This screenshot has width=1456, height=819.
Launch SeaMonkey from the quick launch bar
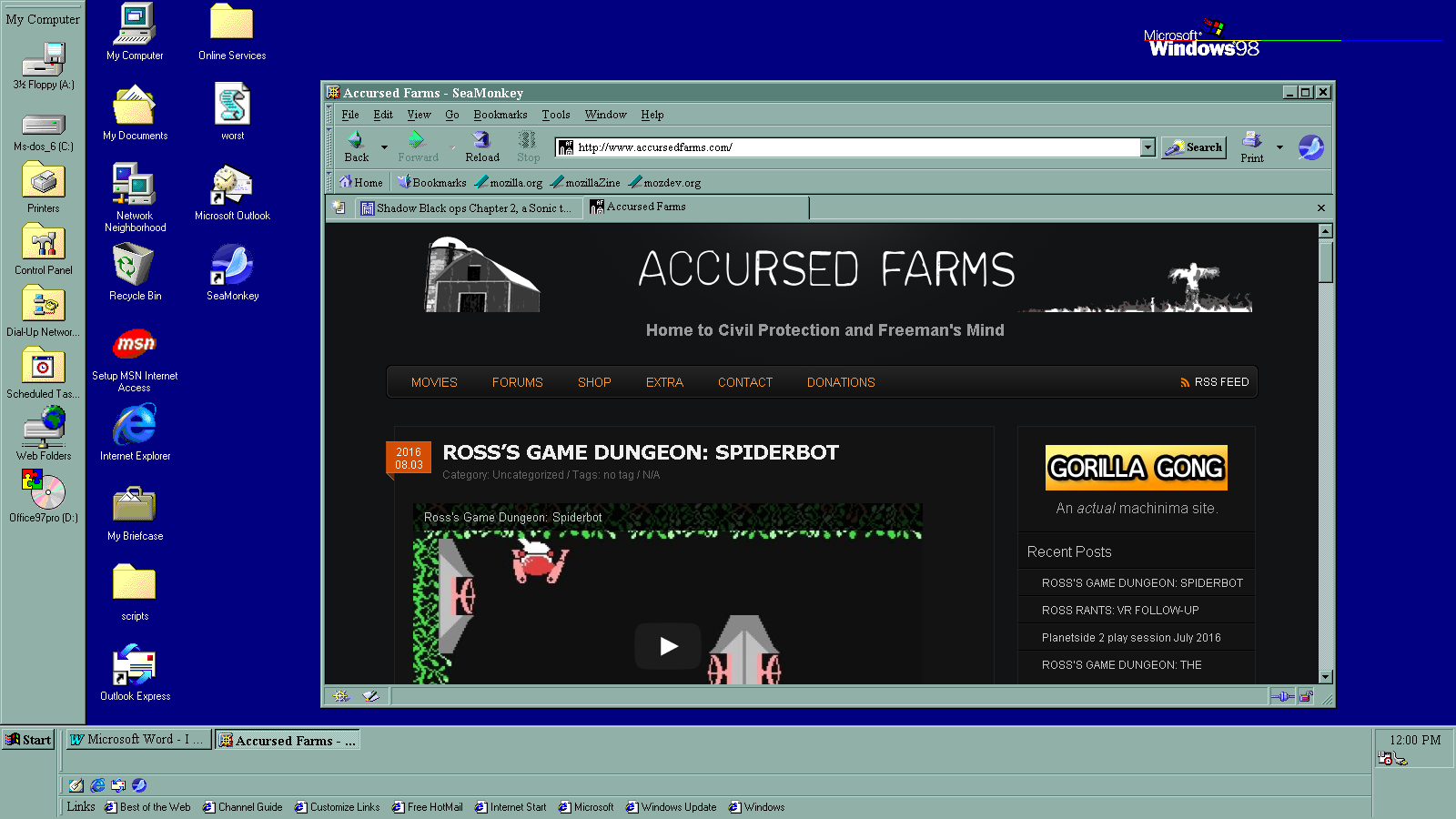139,785
